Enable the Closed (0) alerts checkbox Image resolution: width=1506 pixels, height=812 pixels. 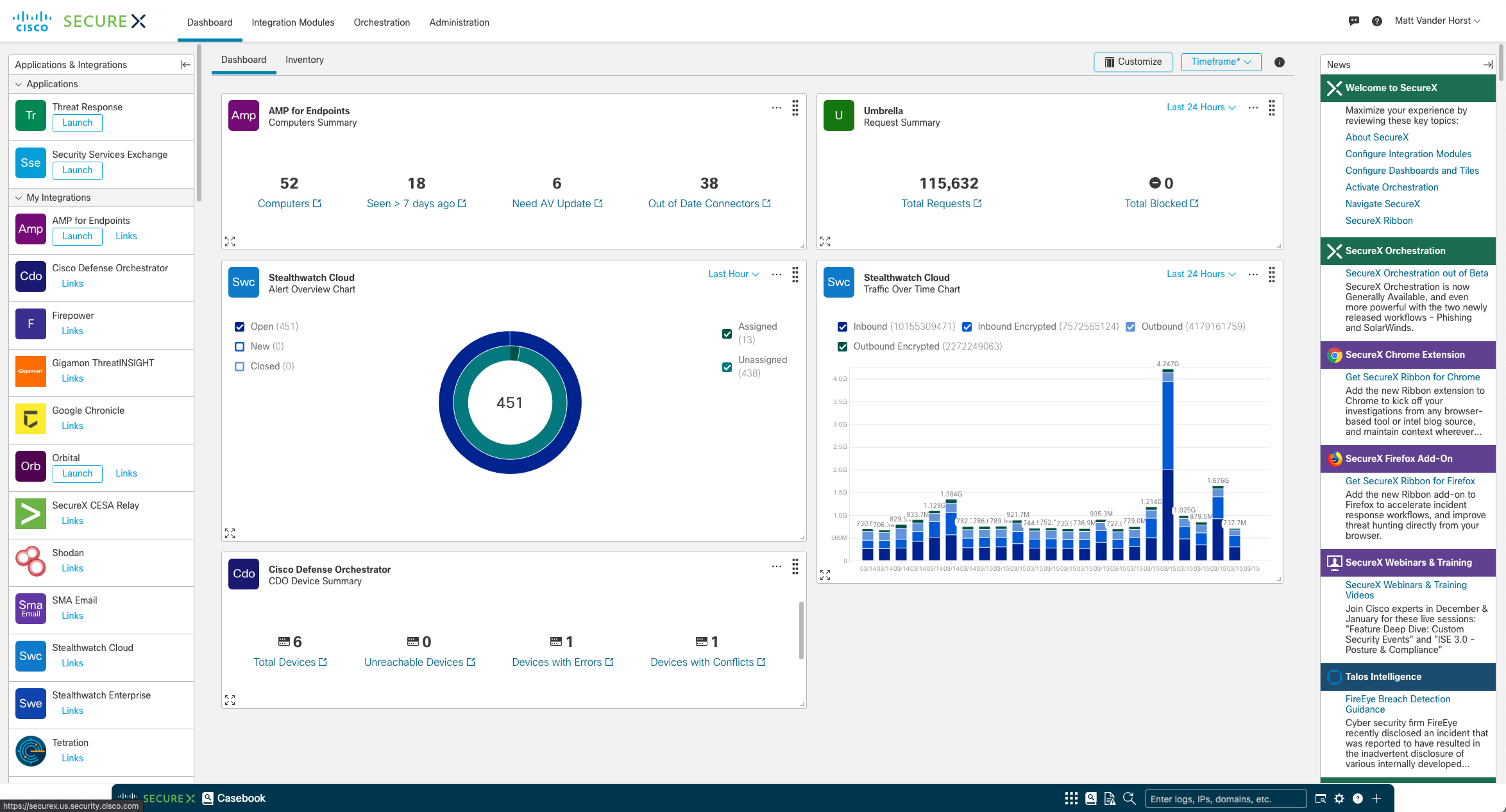pyautogui.click(x=240, y=366)
